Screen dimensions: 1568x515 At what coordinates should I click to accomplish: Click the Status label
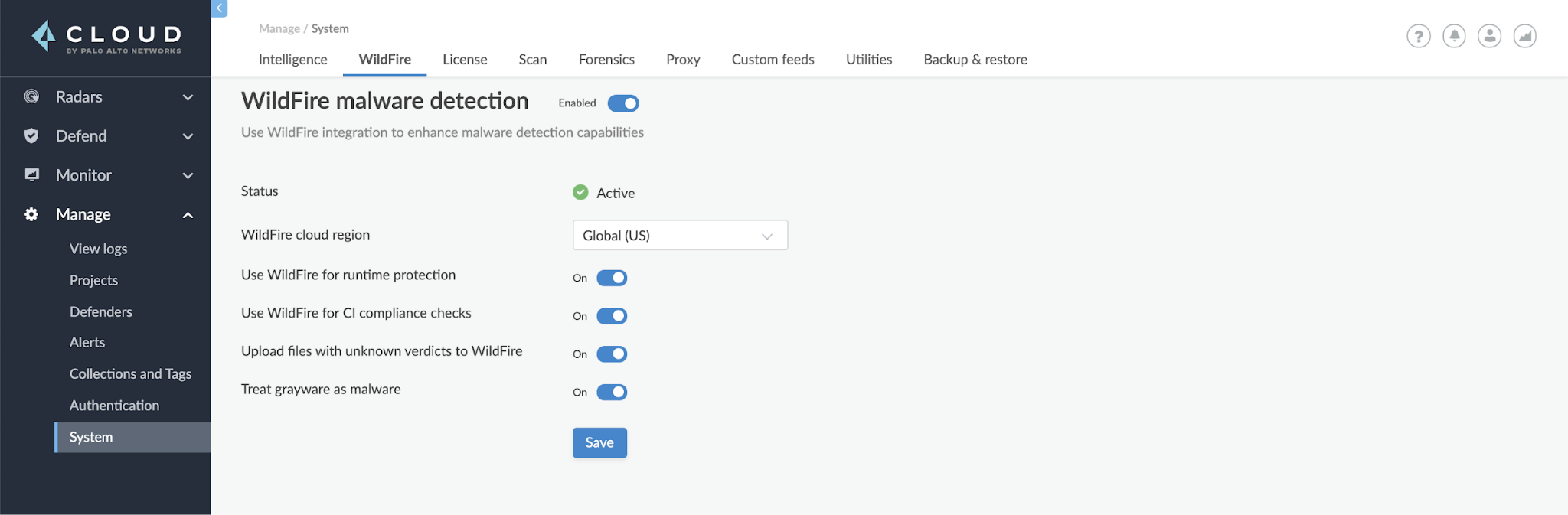point(260,191)
